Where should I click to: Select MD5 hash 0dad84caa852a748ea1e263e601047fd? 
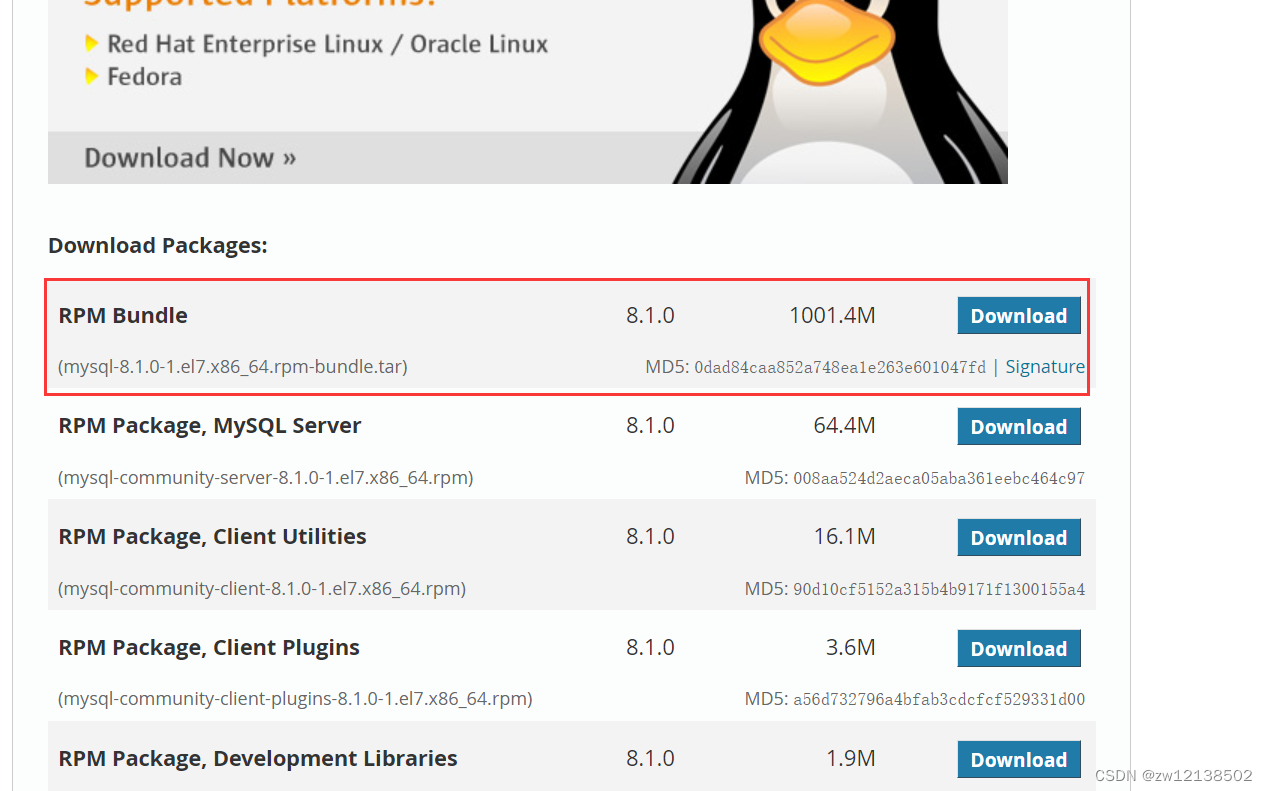(840, 367)
